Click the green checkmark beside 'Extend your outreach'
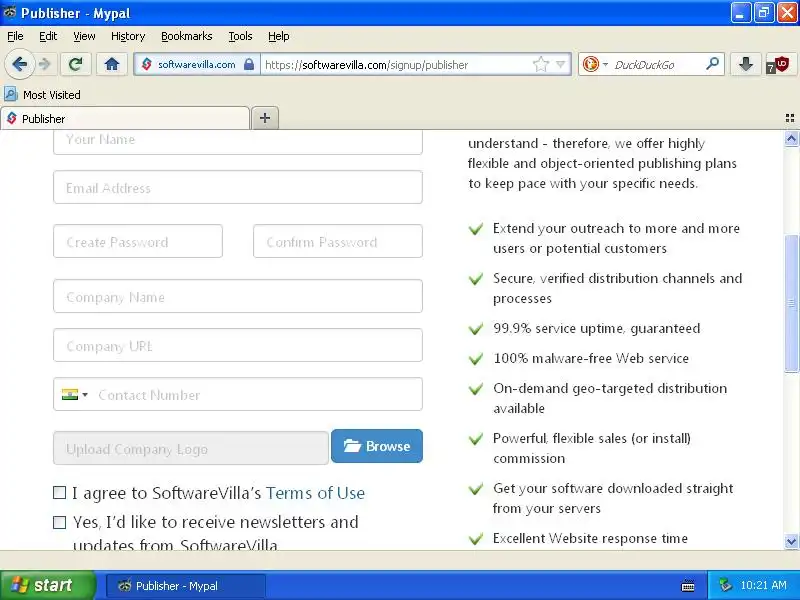 coord(476,229)
